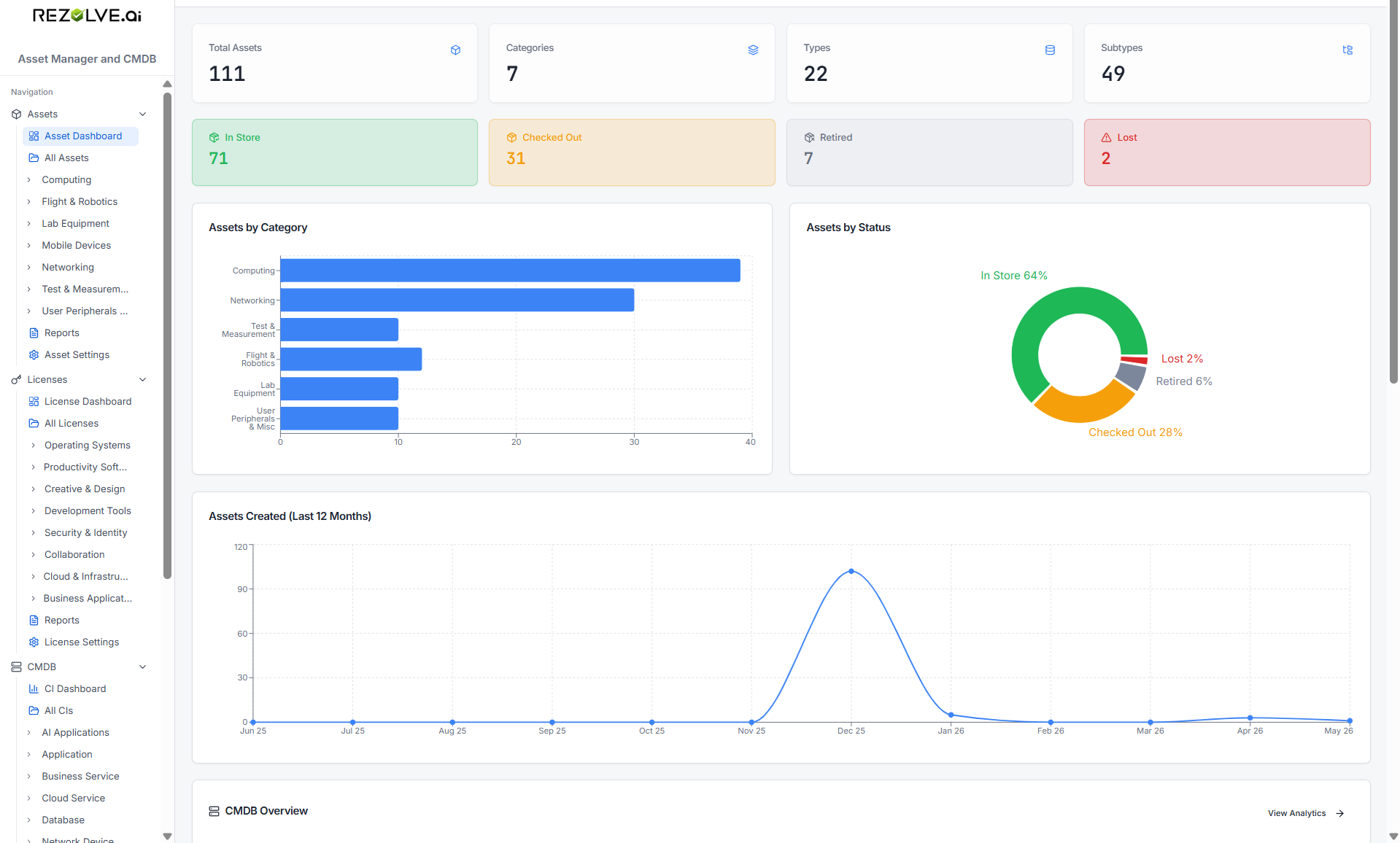Open the Checked Out status card

(x=632, y=152)
